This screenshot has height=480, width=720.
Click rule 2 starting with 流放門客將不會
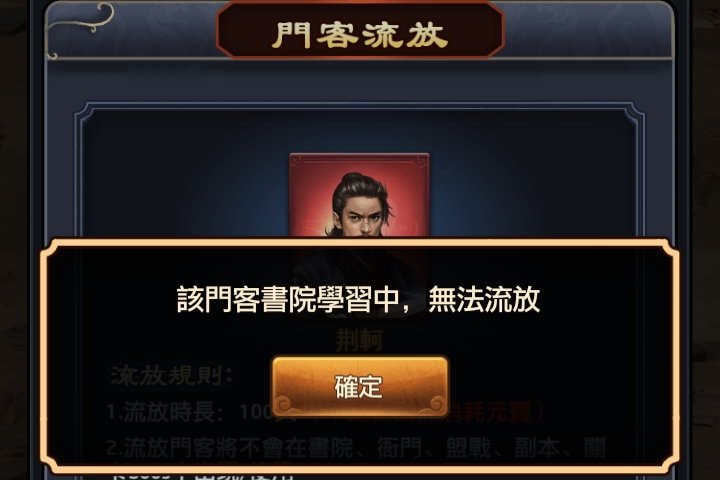pyautogui.click(x=356, y=448)
